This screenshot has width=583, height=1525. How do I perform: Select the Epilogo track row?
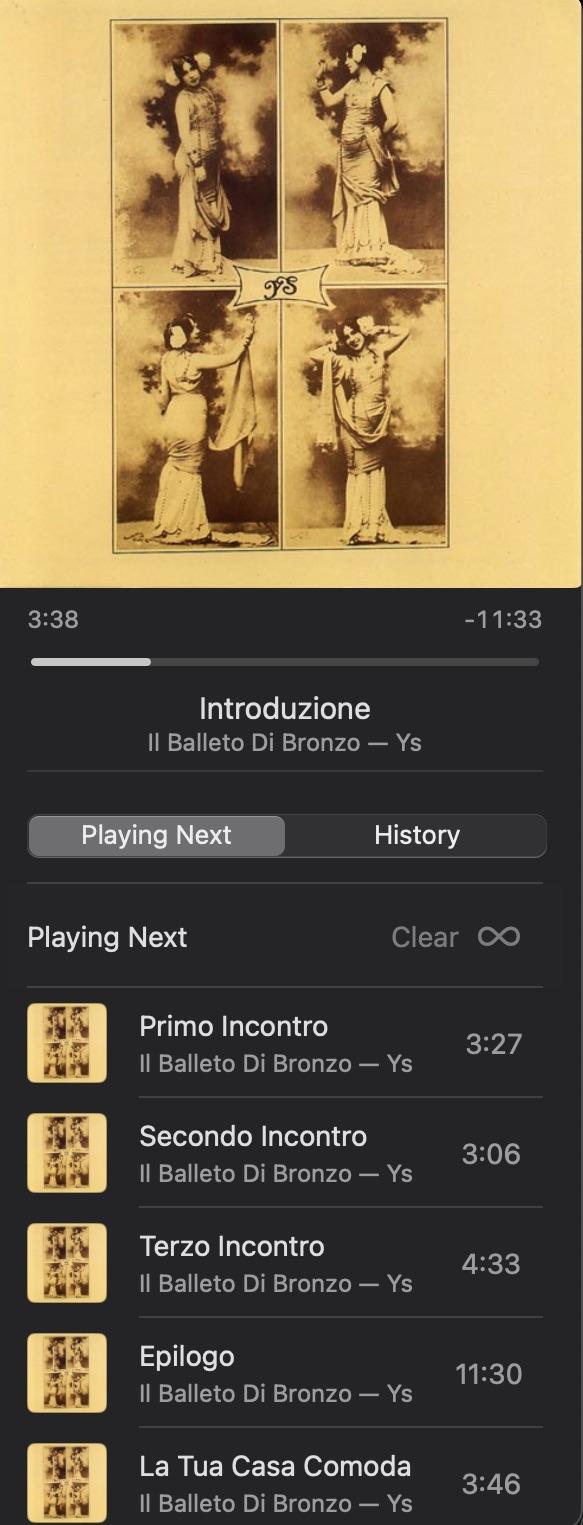285,1373
